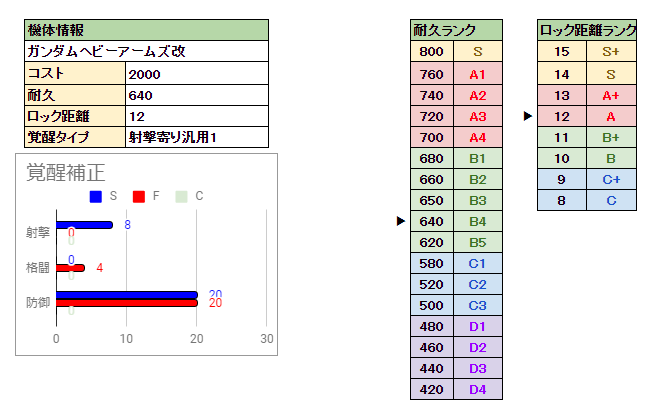
Task: Select the A+ lock rank cell
Action: [x=612, y=96]
